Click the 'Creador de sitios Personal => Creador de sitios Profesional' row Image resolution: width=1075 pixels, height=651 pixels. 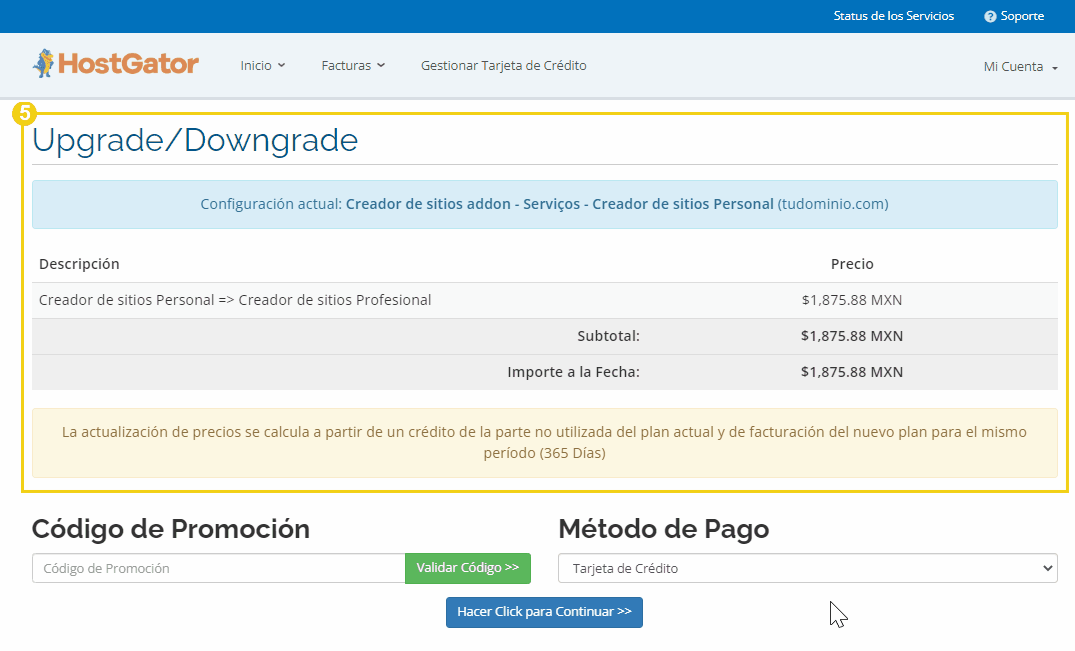click(544, 300)
